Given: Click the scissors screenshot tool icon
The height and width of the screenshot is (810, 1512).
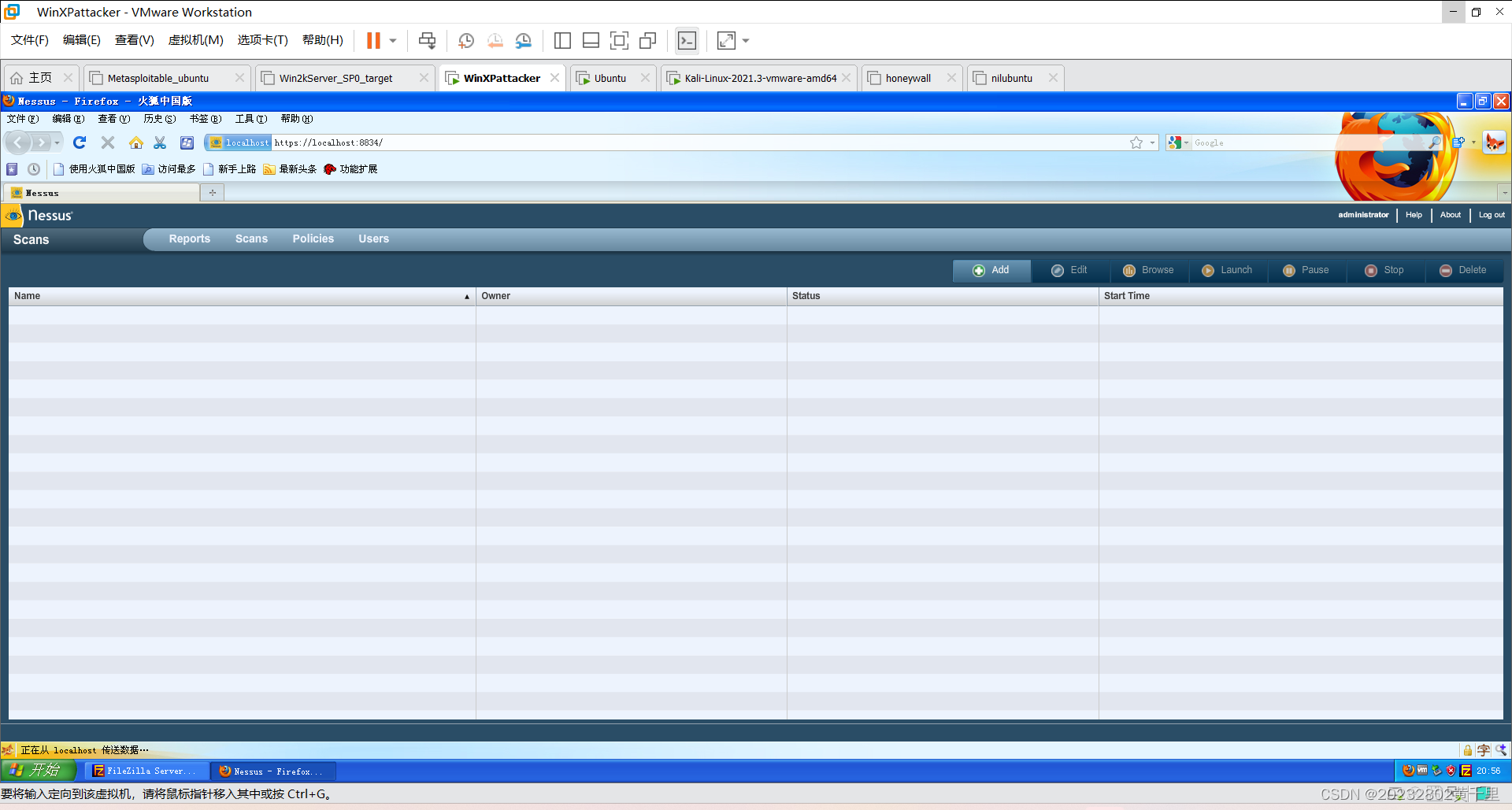Looking at the screenshot, I should (160, 142).
